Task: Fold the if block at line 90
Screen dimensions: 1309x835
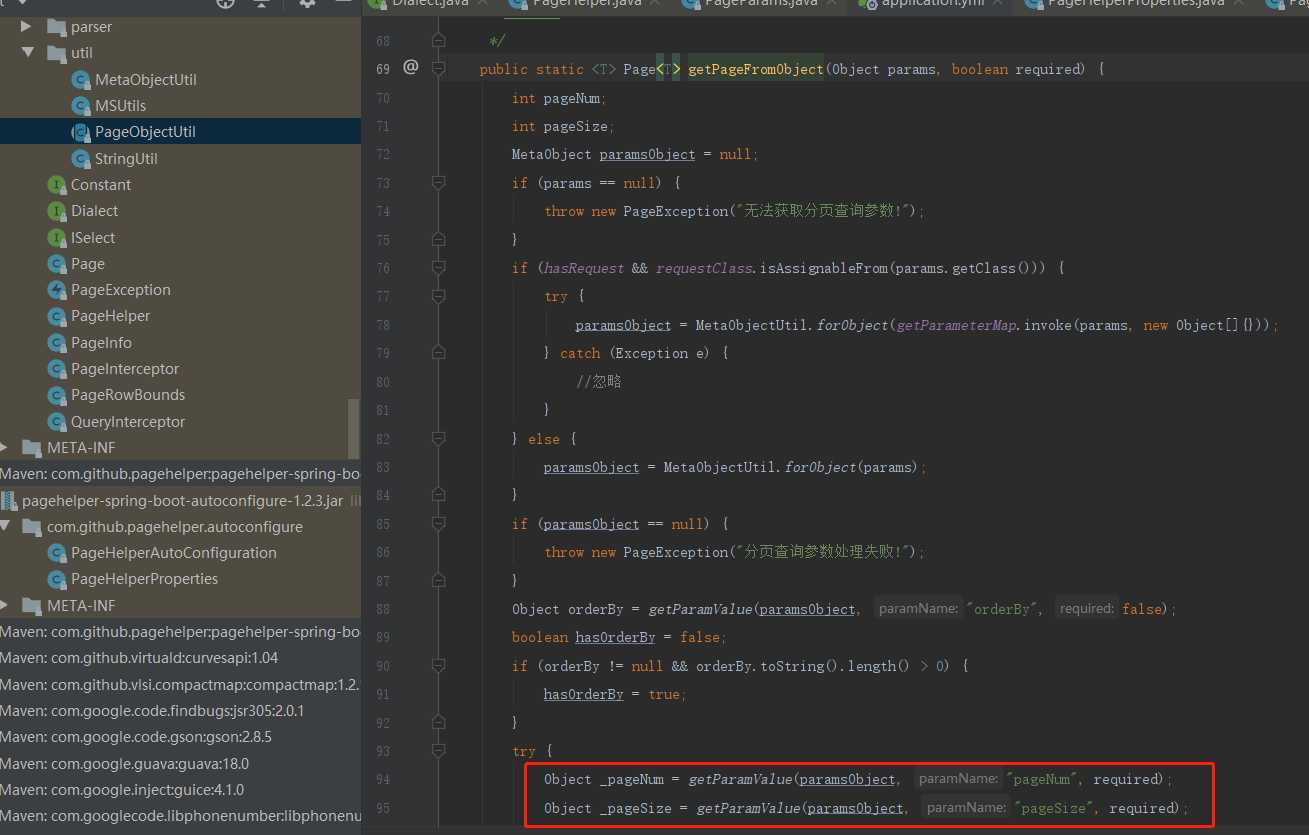Action: pyautogui.click(x=438, y=666)
